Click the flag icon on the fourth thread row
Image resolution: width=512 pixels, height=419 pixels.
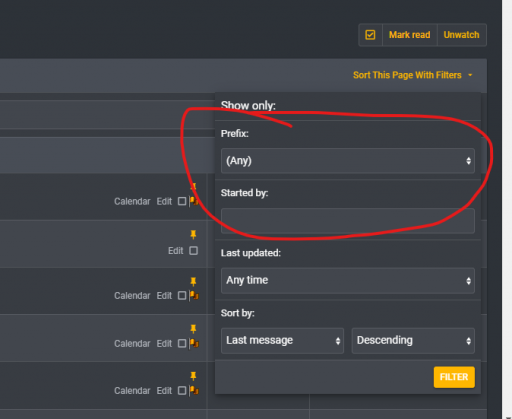[194, 343]
